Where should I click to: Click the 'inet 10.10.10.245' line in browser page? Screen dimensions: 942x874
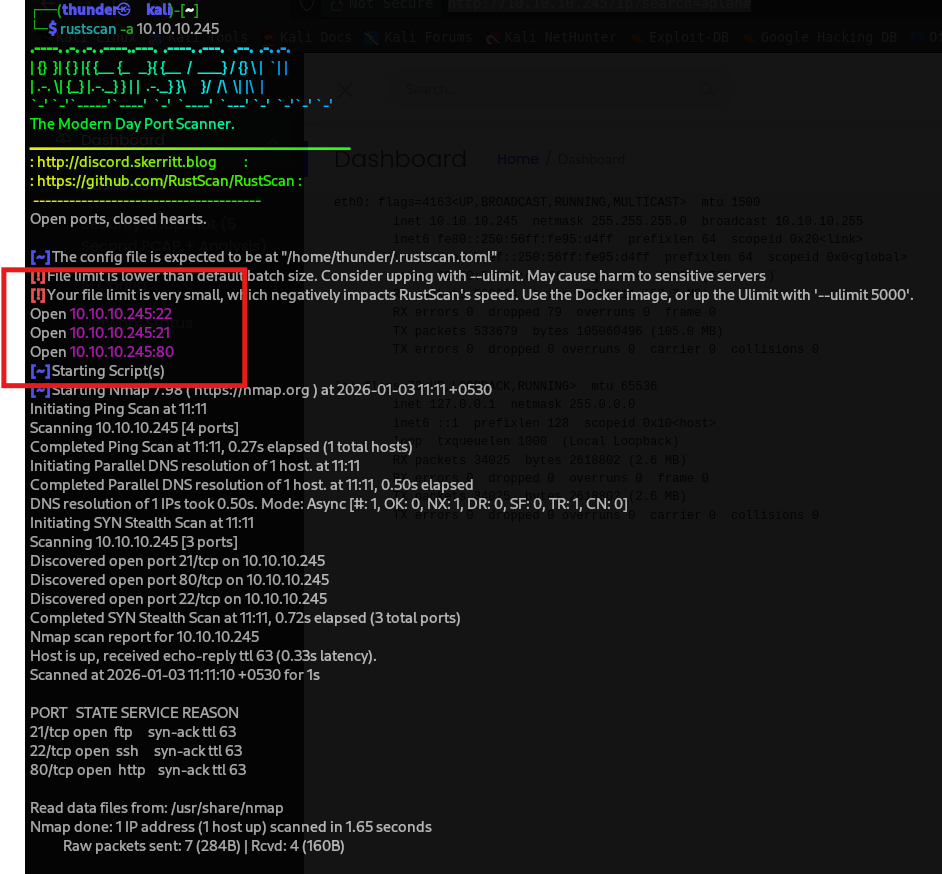[x=627, y=221]
